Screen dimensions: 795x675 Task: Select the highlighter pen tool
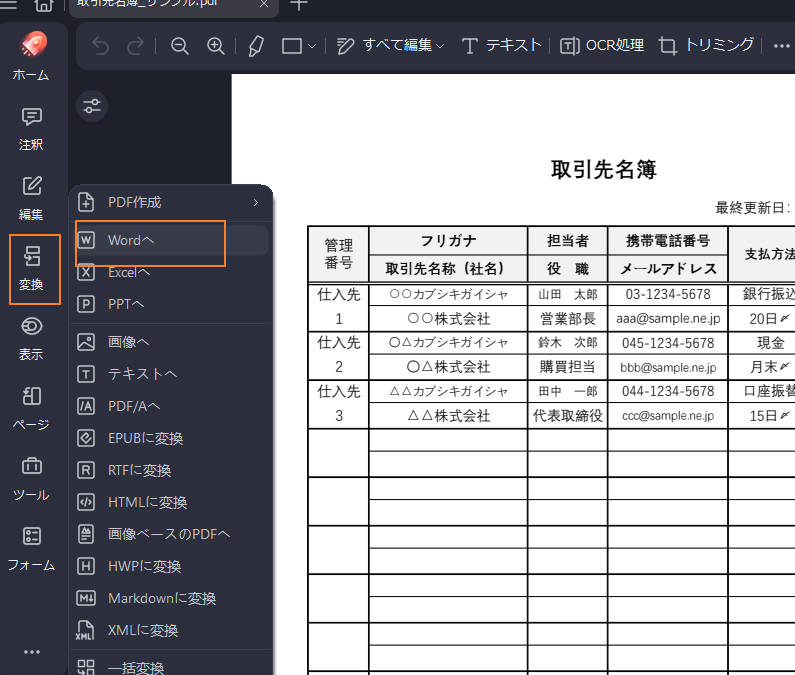256,46
